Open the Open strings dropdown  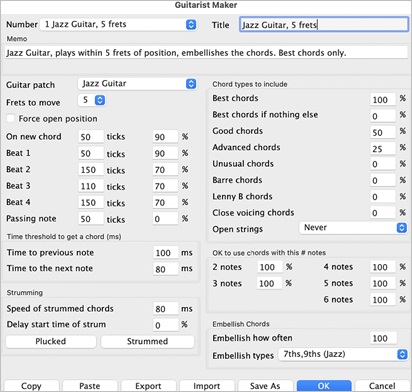tap(353, 228)
